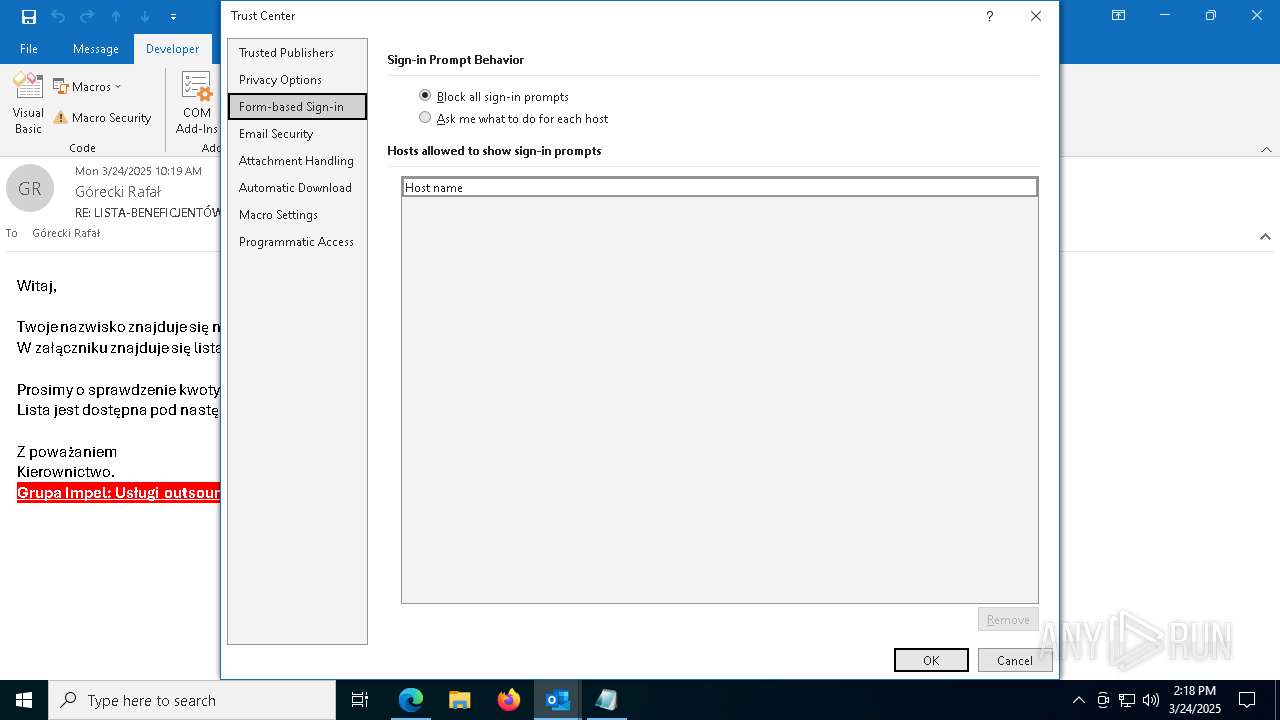Image resolution: width=1280 pixels, height=720 pixels.
Task: Launch Firefox from taskbar
Action: tap(509, 700)
